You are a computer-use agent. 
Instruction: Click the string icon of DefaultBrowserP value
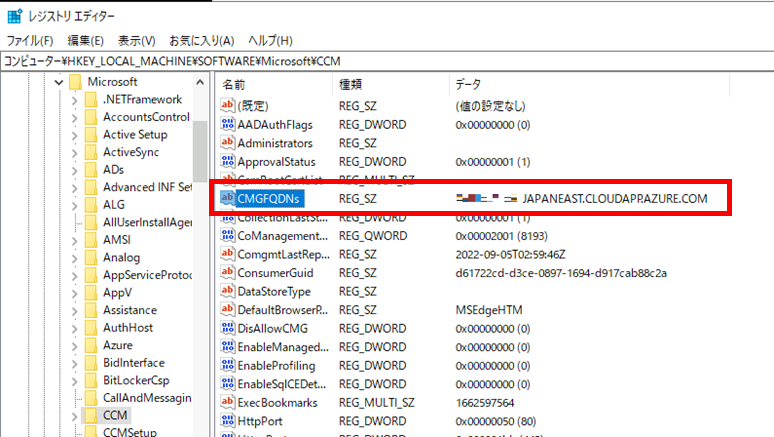click(227, 309)
